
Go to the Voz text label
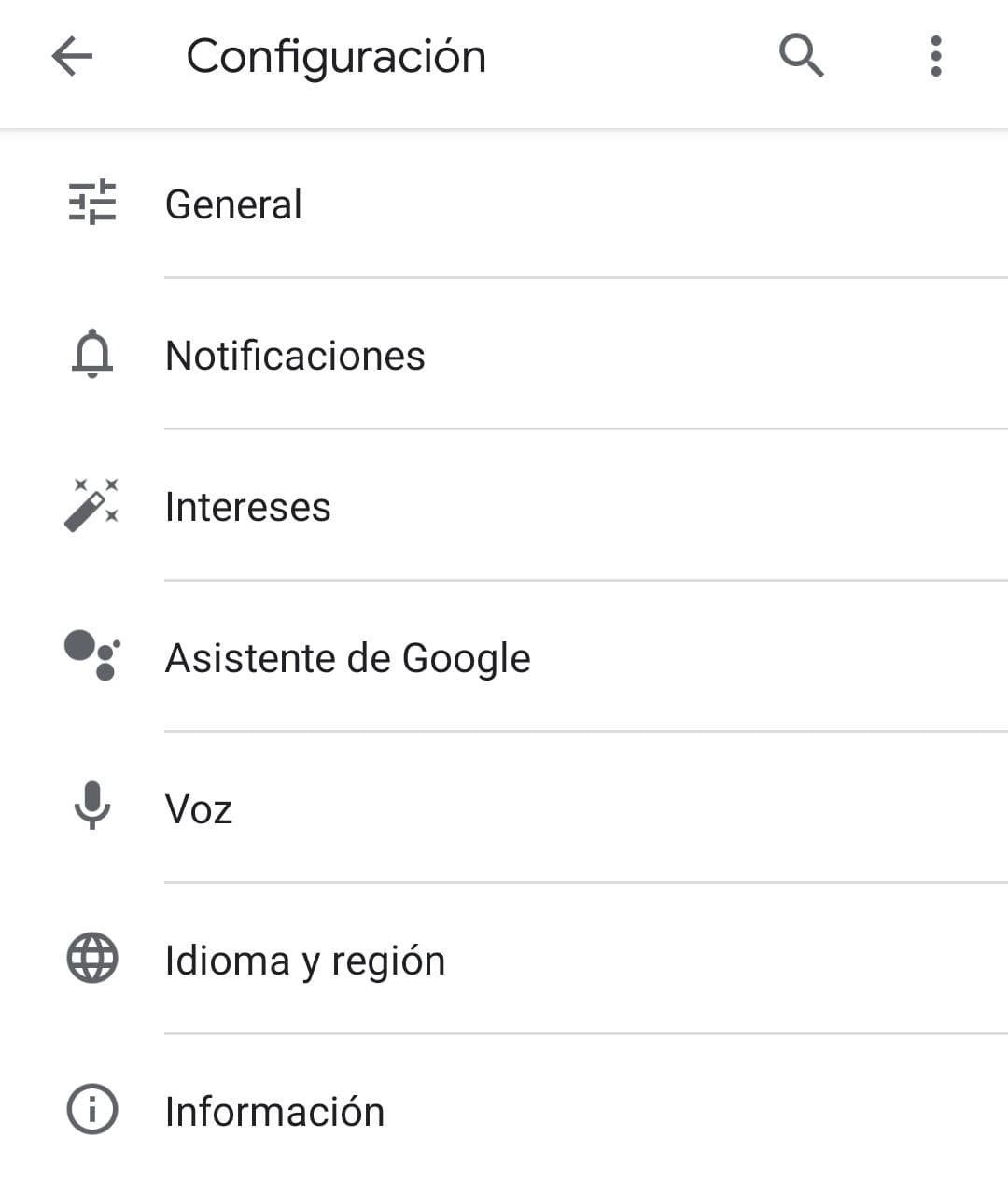[x=198, y=809]
